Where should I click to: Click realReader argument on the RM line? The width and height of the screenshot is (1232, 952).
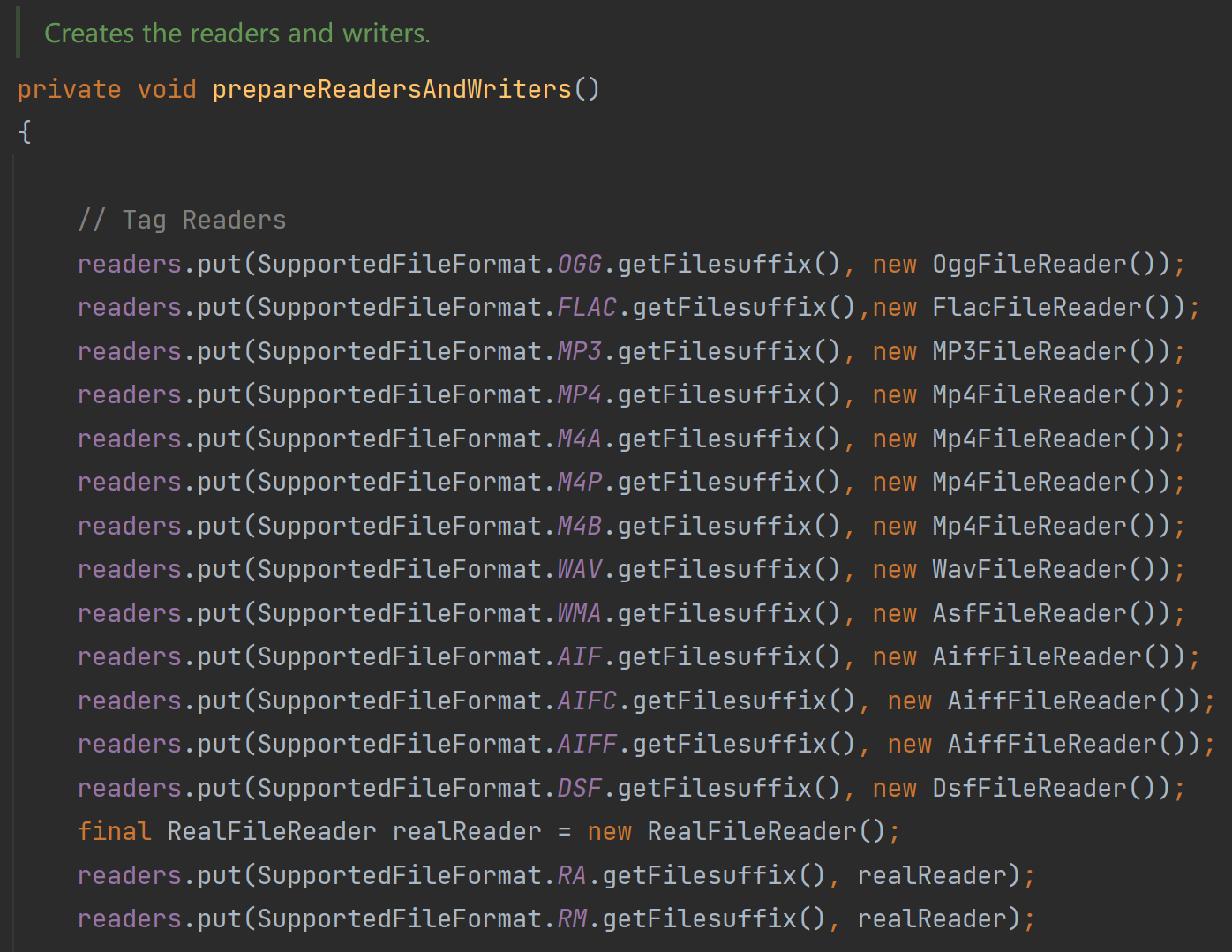click(x=927, y=918)
